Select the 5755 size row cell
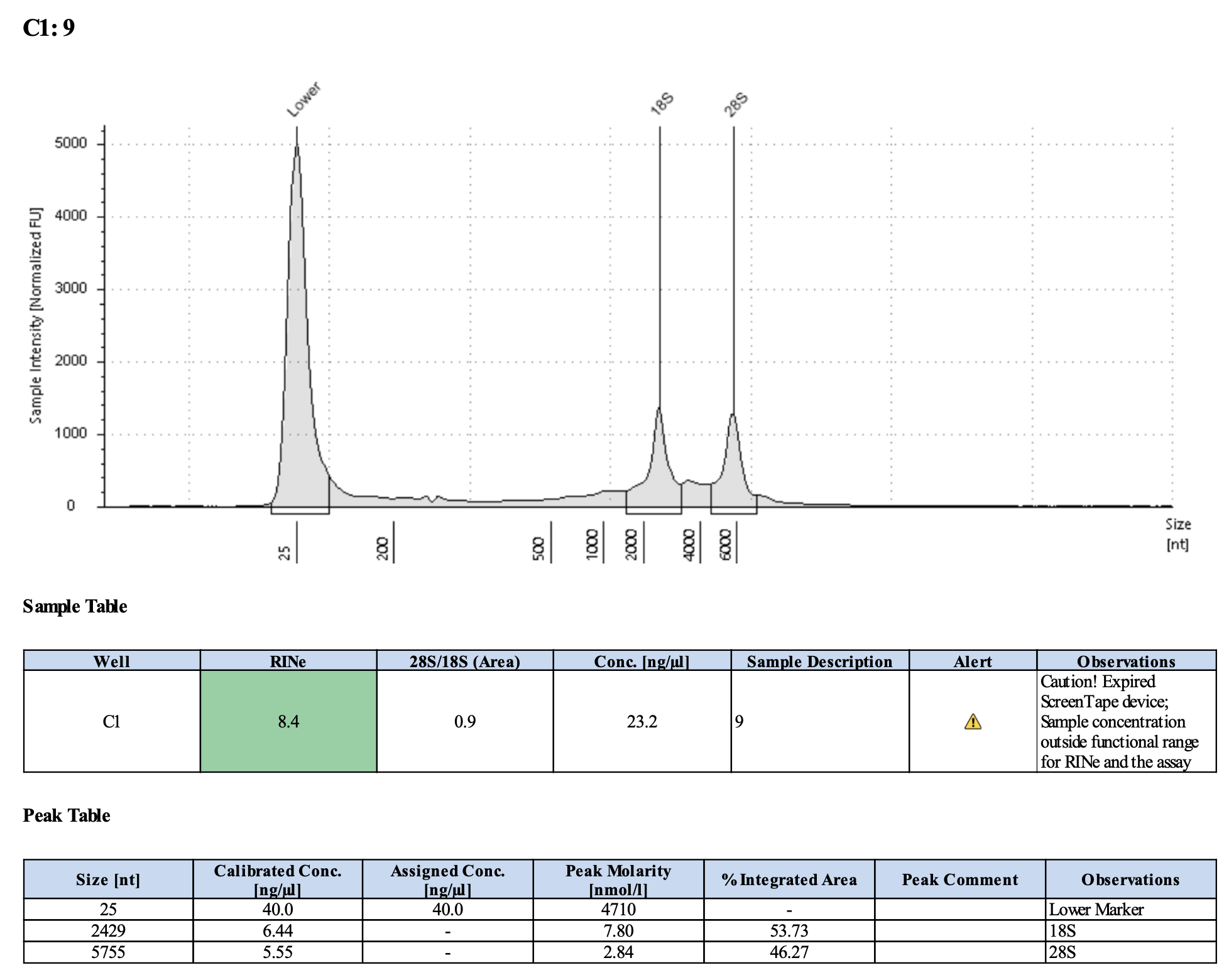This screenshot has width=1229, height=980. [x=108, y=952]
